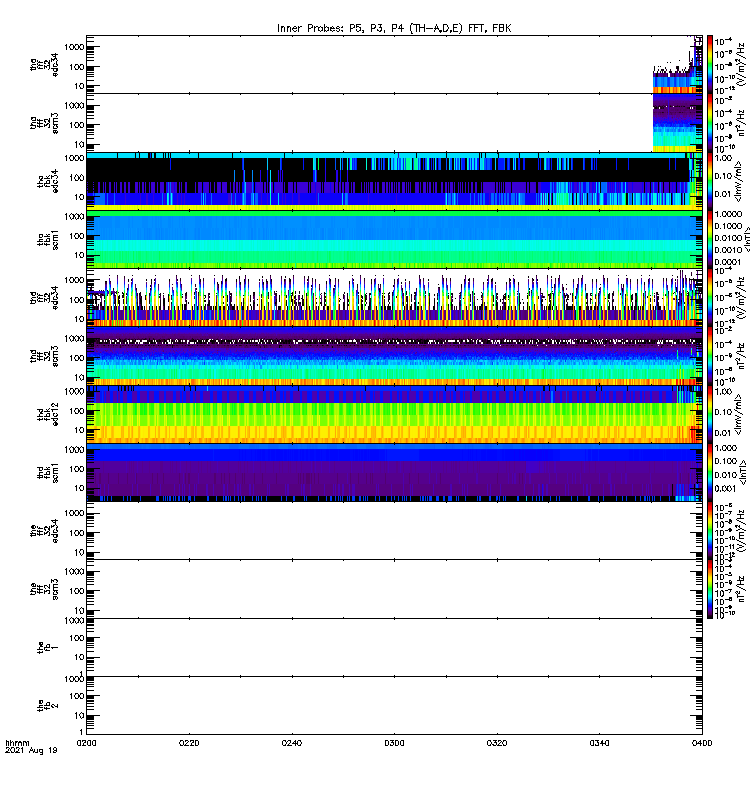Select the the fff 32 scm3 panel label
The width and height of the screenshot is (750, 800).
[x=44, y=589]
